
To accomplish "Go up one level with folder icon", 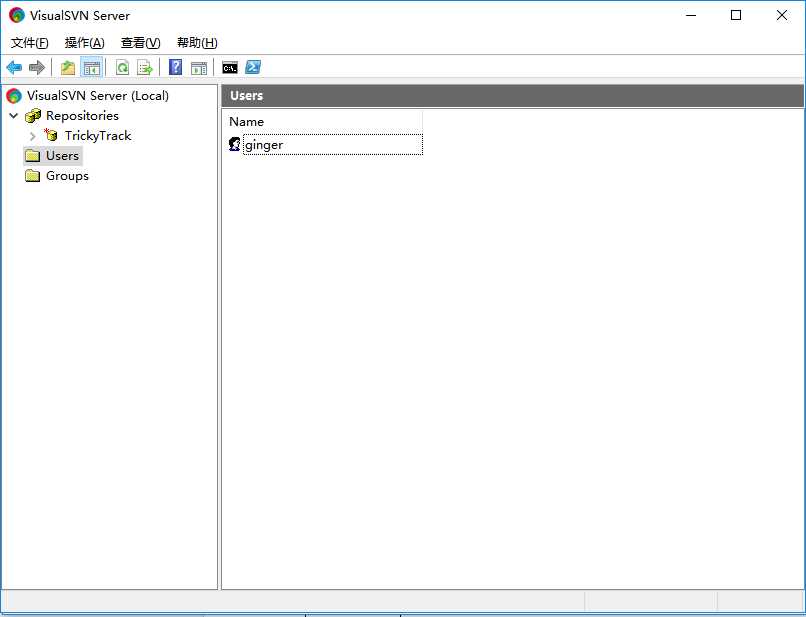I will coord(68,67).
